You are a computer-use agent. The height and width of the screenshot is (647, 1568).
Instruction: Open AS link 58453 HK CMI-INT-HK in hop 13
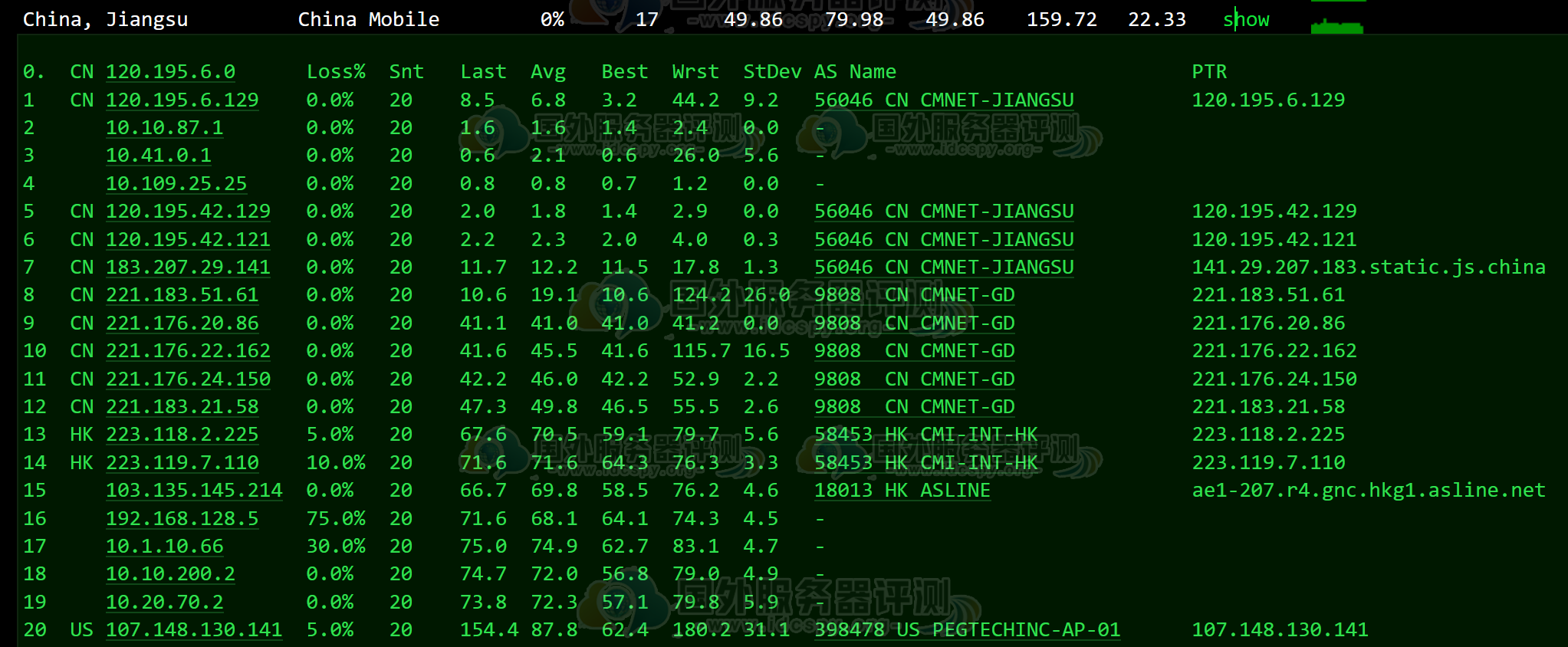[x=926, y=435]
